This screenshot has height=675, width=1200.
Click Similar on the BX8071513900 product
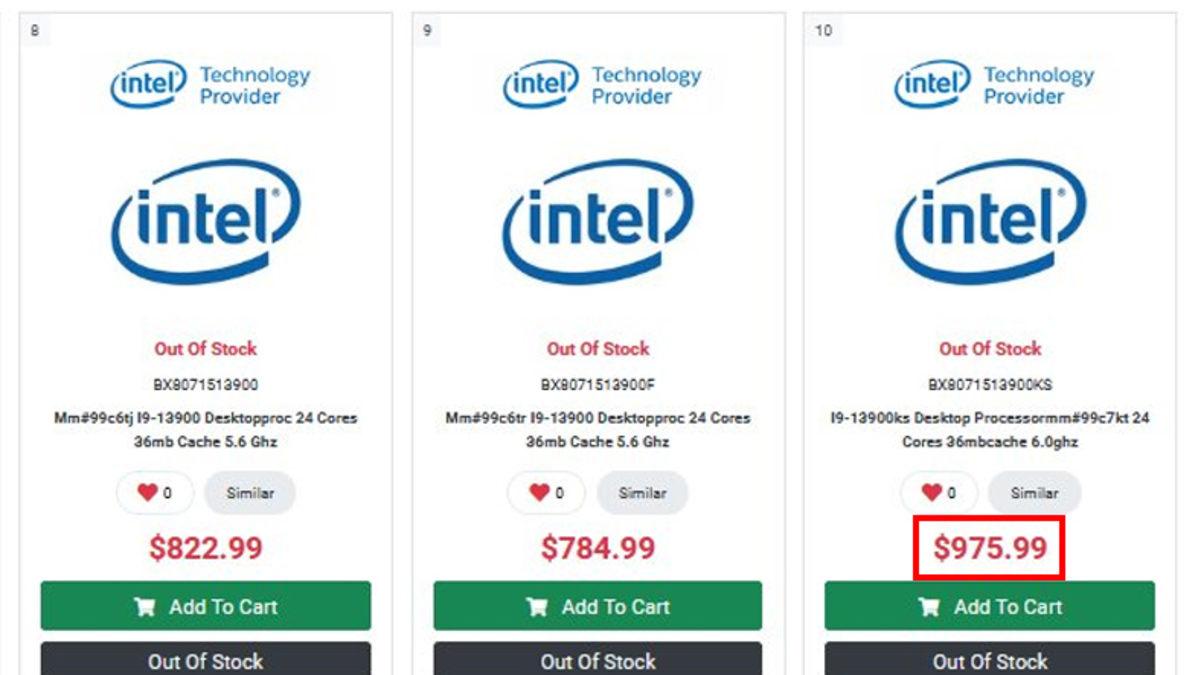click(251, 492)
